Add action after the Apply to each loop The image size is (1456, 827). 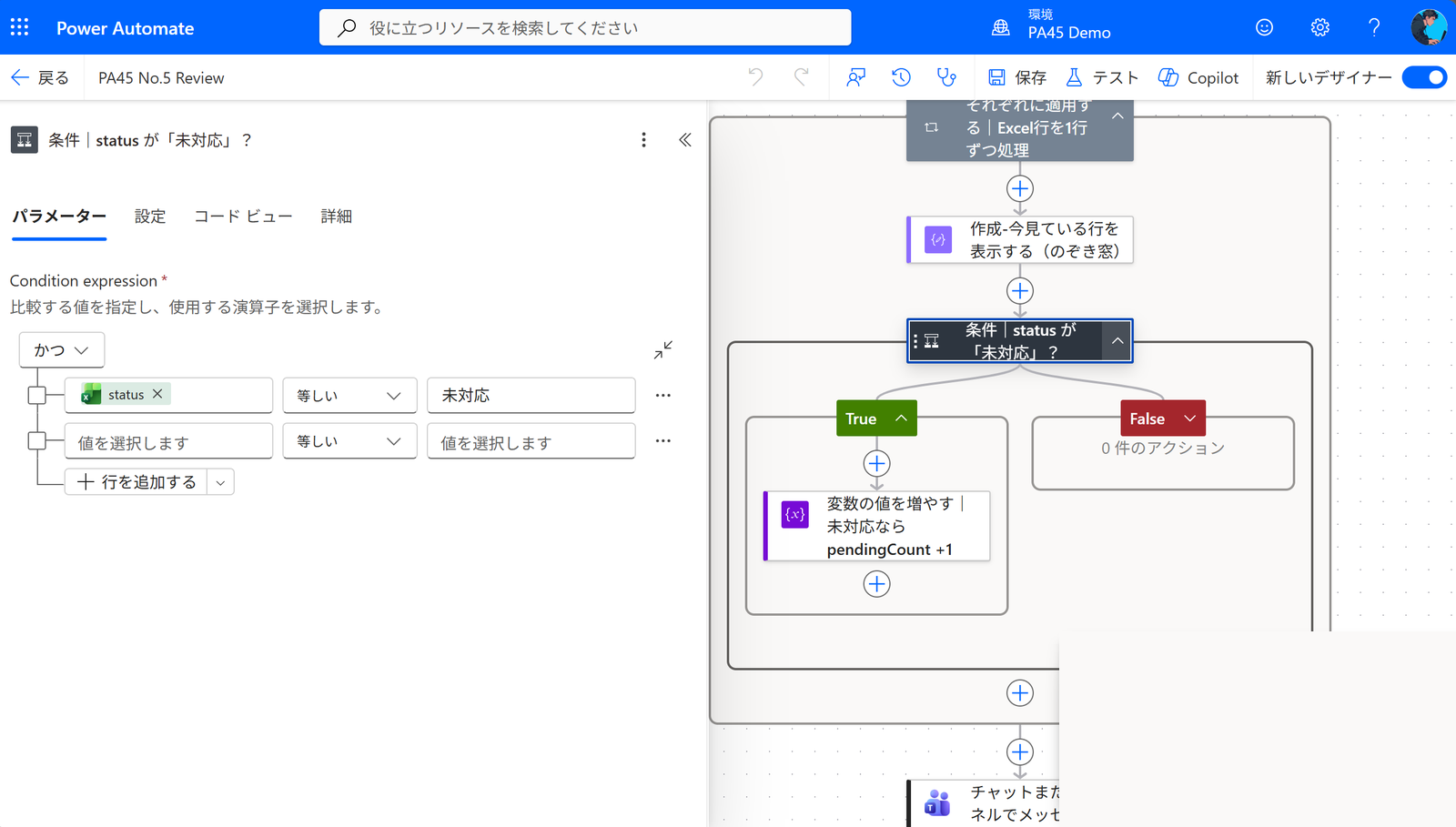(x=1020, y=751)
